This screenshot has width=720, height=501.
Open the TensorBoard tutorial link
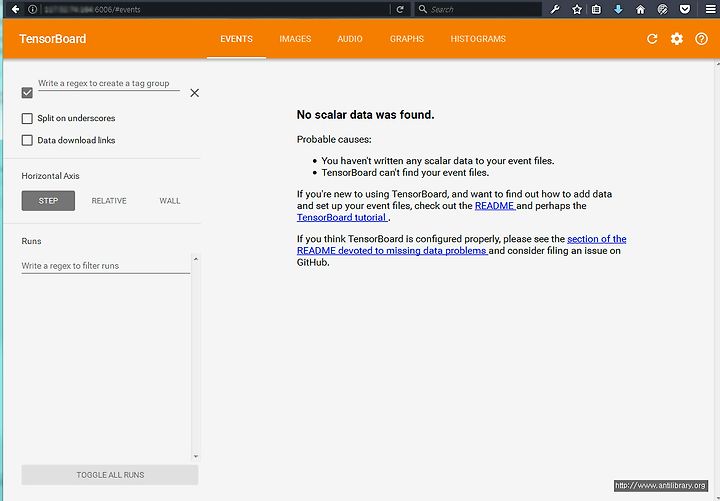click(x=342, y=218)
